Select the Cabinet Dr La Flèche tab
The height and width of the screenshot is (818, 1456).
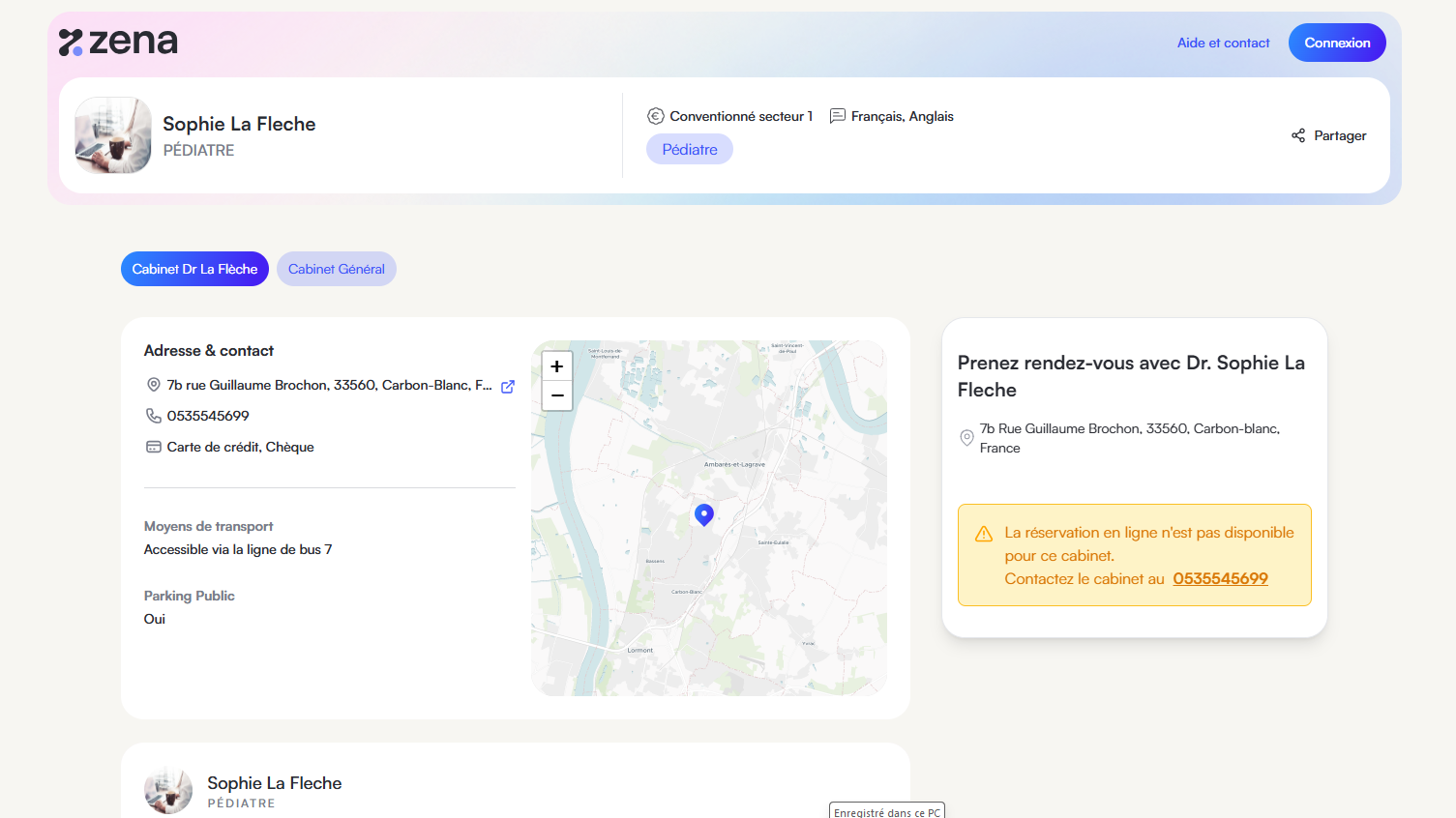194,269
